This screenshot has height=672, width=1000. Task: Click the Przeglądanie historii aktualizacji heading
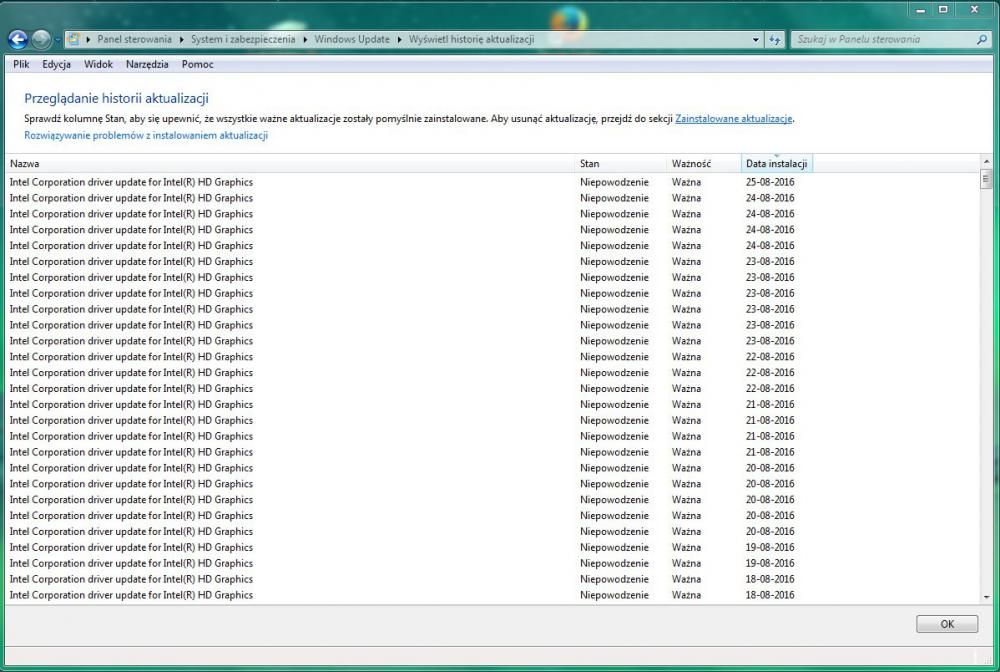point(117,98)
